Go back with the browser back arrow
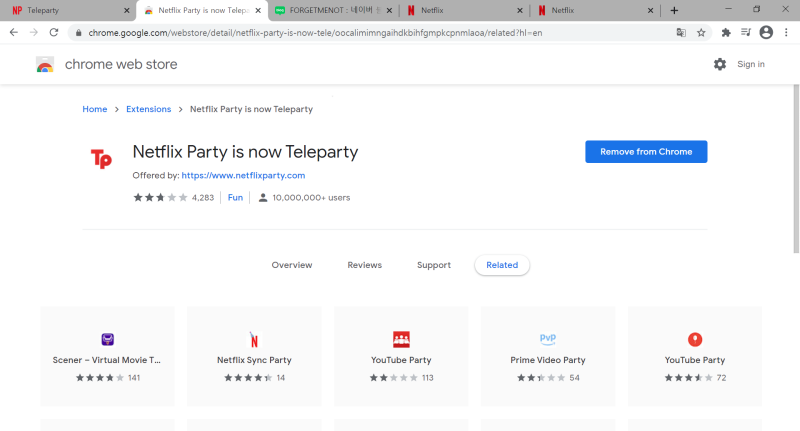This screenshot has width=800, height=431. pos(14,32)
